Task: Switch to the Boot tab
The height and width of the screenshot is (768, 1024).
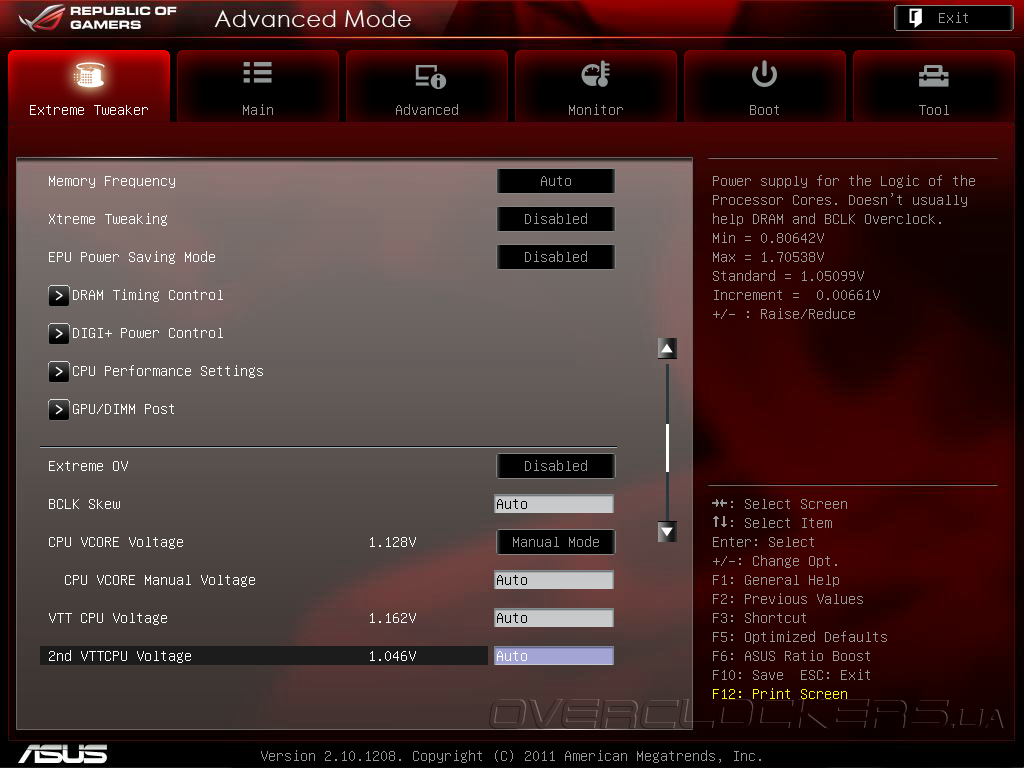Action: 765,86
